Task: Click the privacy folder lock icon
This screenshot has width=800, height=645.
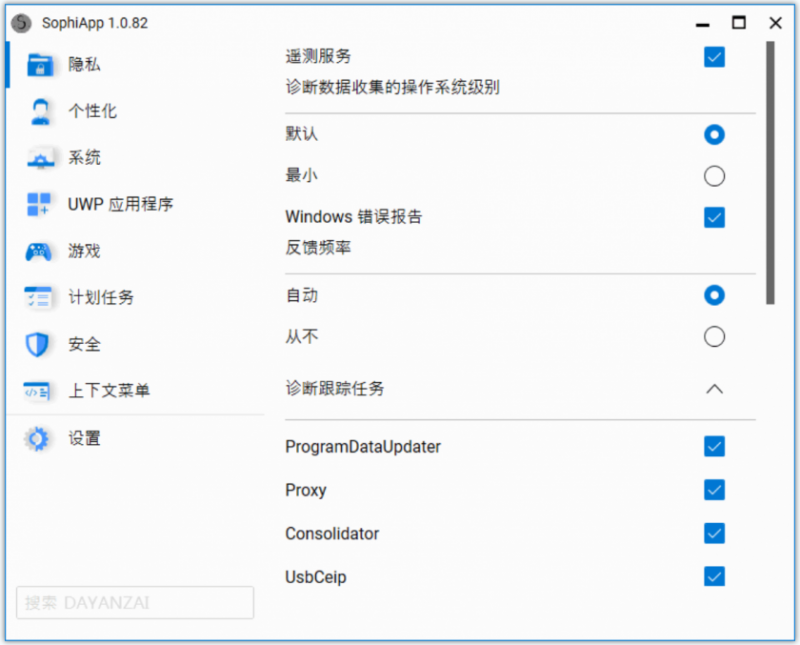Action: (40, 64)
